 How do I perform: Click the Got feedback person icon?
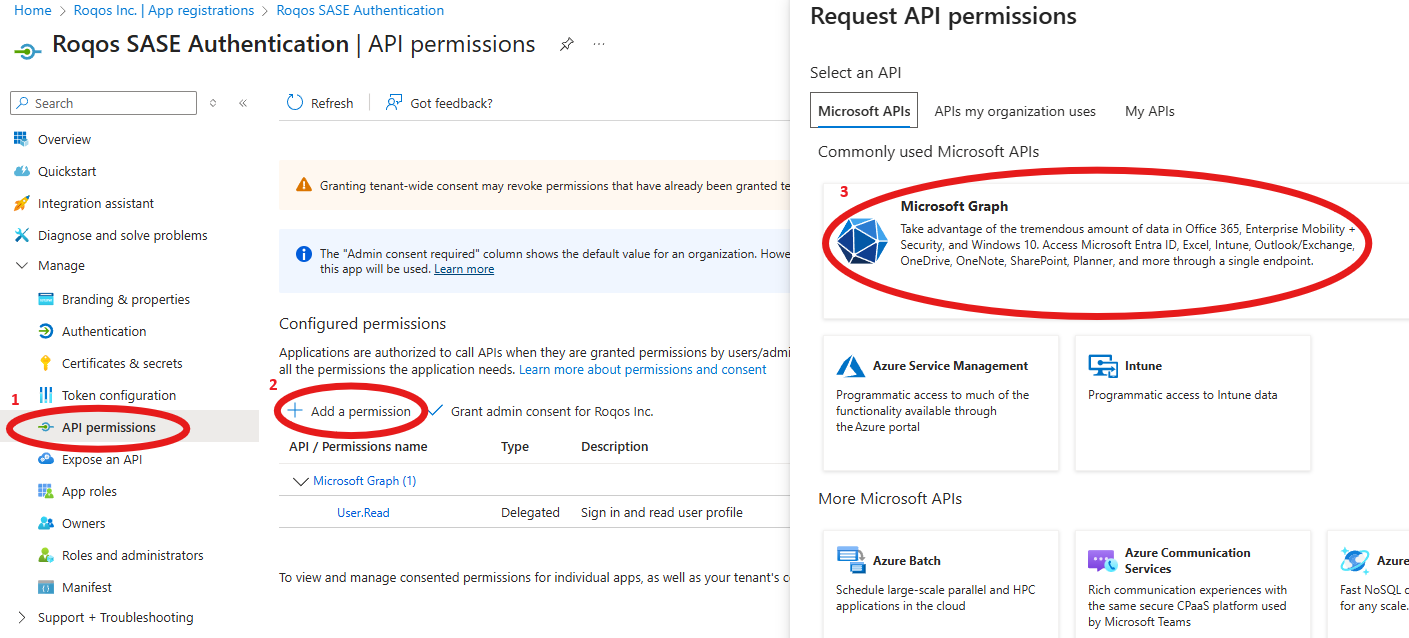pyautogui.click(x=394, y=102)
